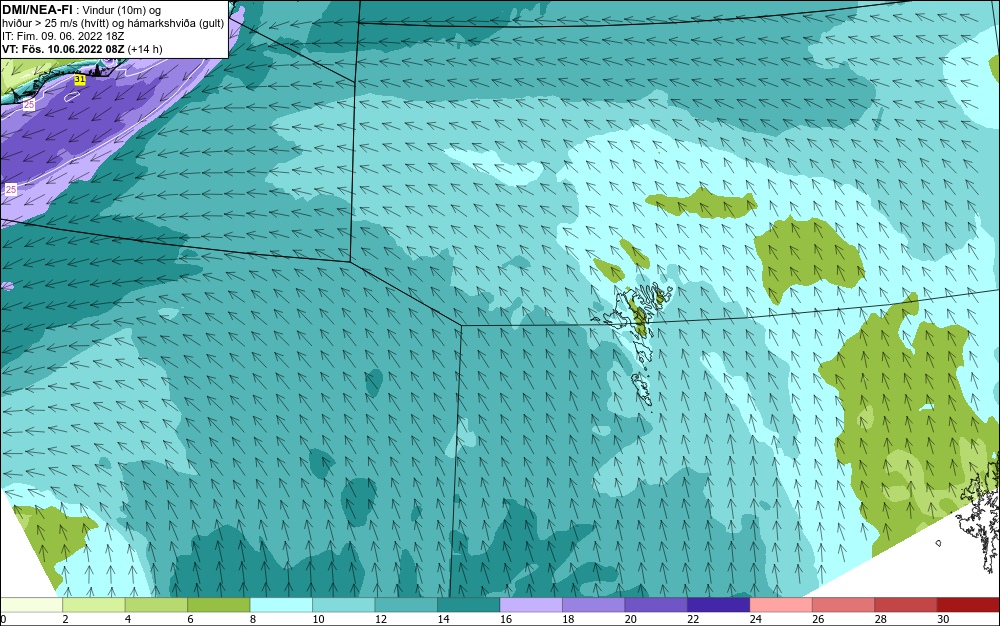The height and width of the screenshot is (626, 1000).
Task: Click the legend scale value '20'
Action: (631, 619)
